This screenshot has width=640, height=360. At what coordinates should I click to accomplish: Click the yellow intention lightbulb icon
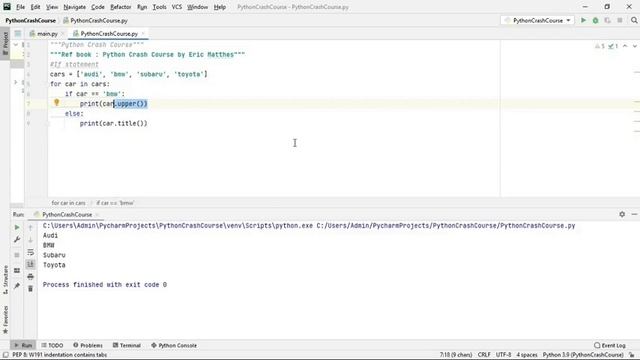pos(57,103)
